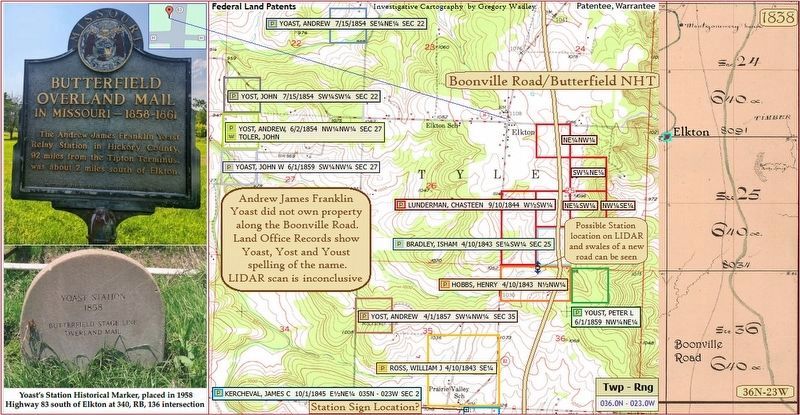Viewport: 800px width, 415px height.
Task: Select the 'Patentee, Warrantee' legend text
Action: pos(616,6)
